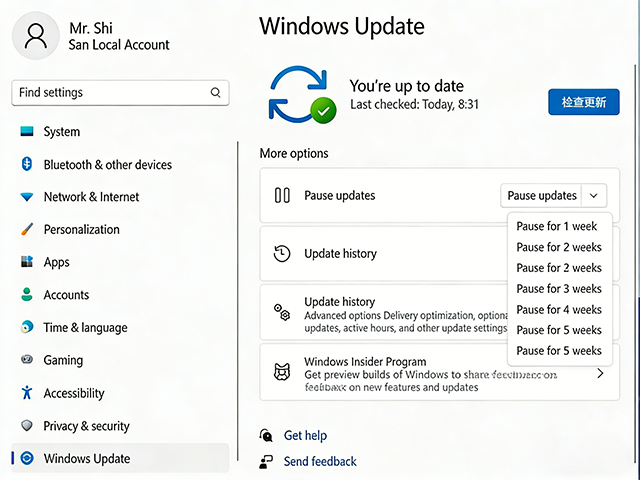Select Pause for 3 weeks option

[x=558, y=289]
